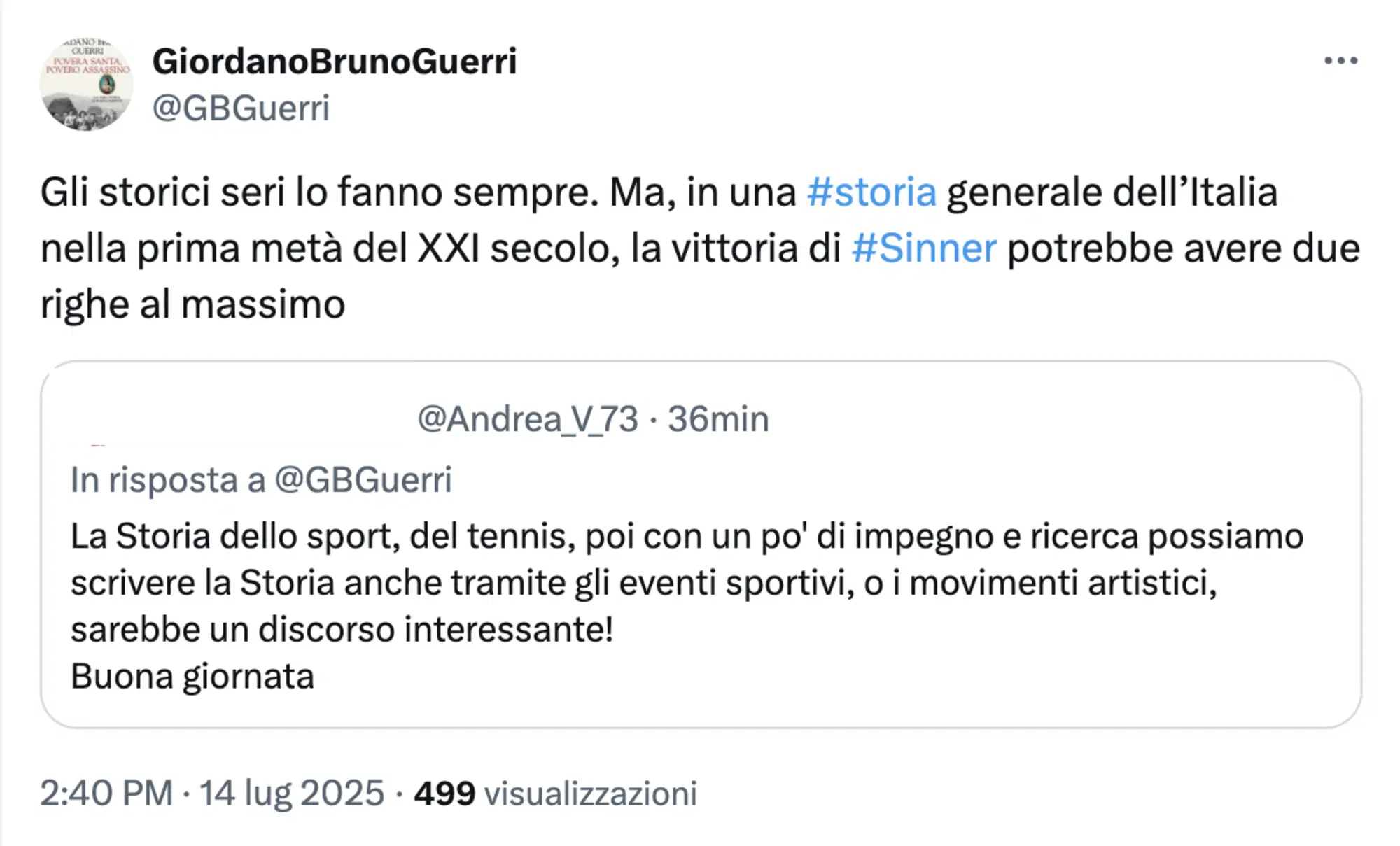Open the #Sinner hashtag

coord(923,248)
